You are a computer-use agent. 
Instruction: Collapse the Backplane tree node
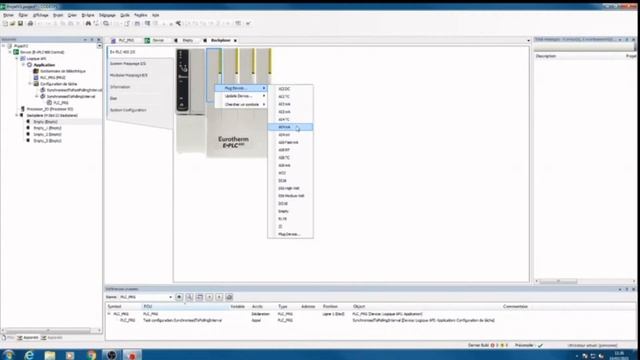tap(17, 116)
